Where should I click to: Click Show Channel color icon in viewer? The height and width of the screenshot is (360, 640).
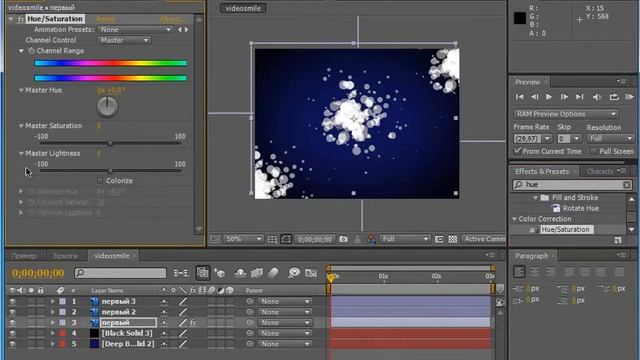click(371, 239)
